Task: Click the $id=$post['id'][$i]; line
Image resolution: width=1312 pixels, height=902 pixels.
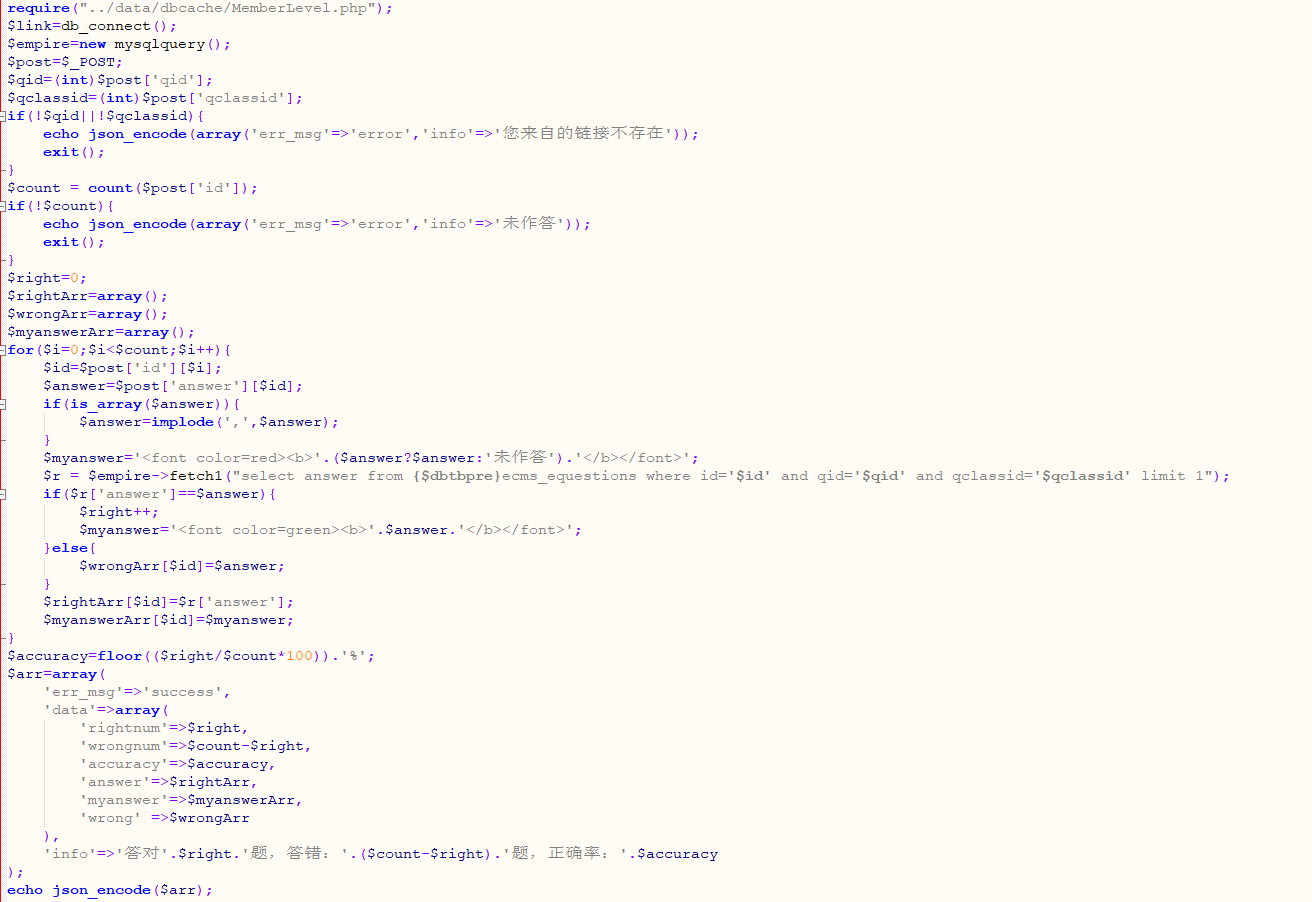Action: 133,368
